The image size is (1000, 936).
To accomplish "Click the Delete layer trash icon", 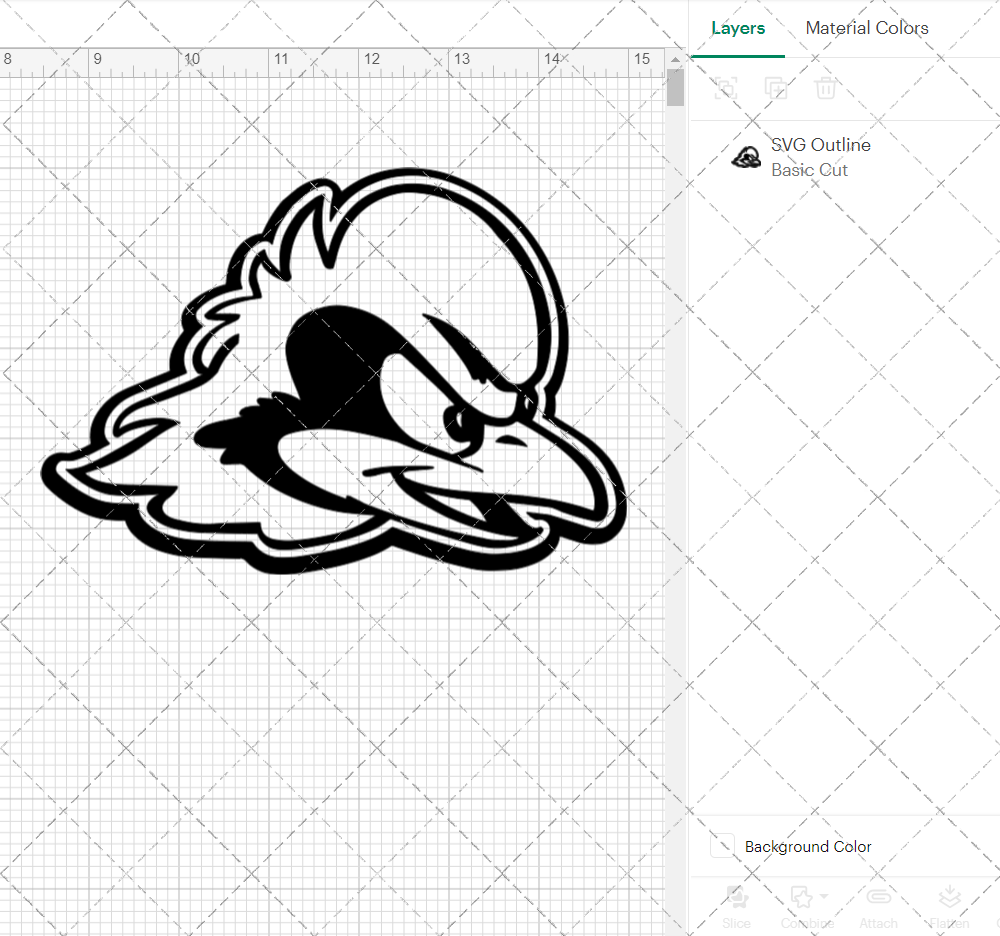I will [825, 88].
